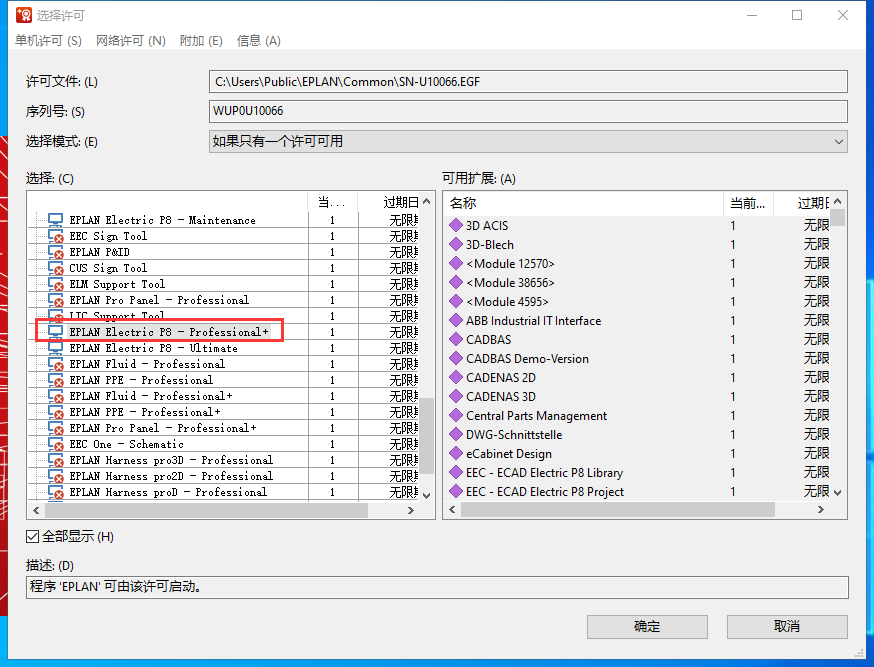Click the EEC Sign Tool license icon
Screen dimensions: 874x667
click(56, 236)
